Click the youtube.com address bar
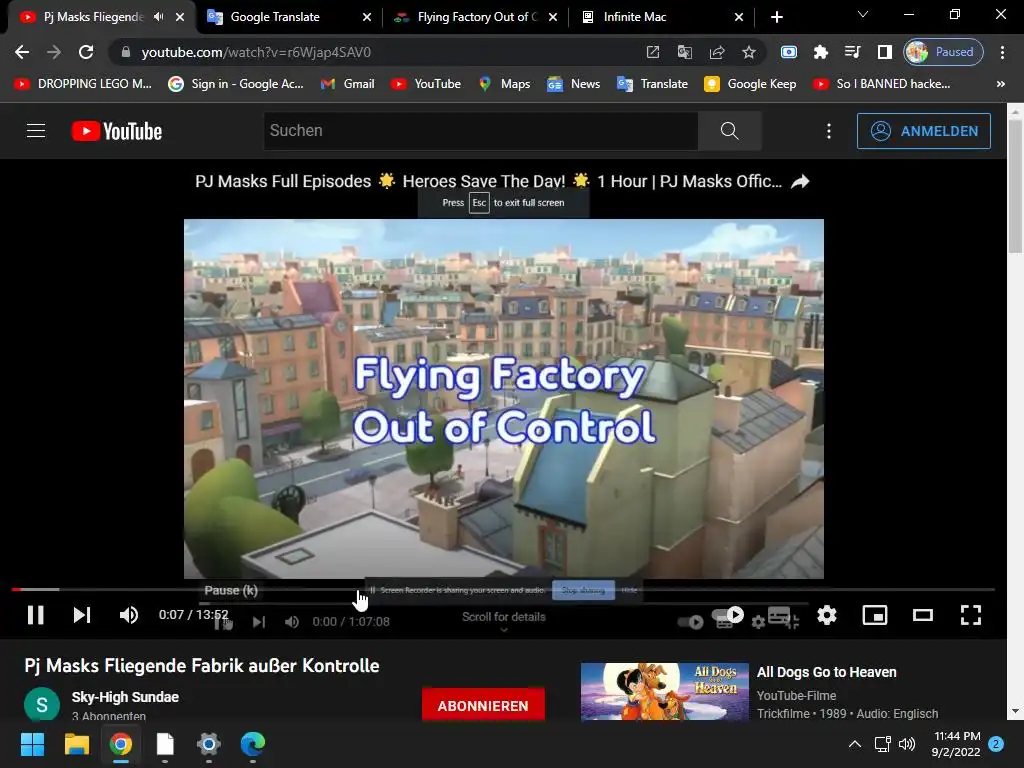1024x768 pixels. tap(379, 52)
